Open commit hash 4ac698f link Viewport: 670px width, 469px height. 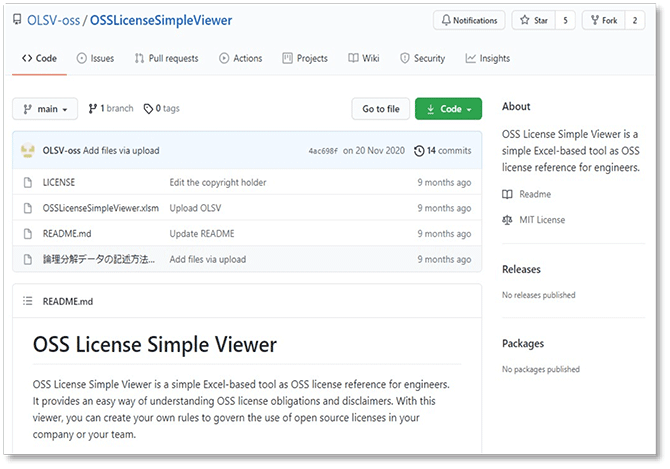[x=323, y=151]
